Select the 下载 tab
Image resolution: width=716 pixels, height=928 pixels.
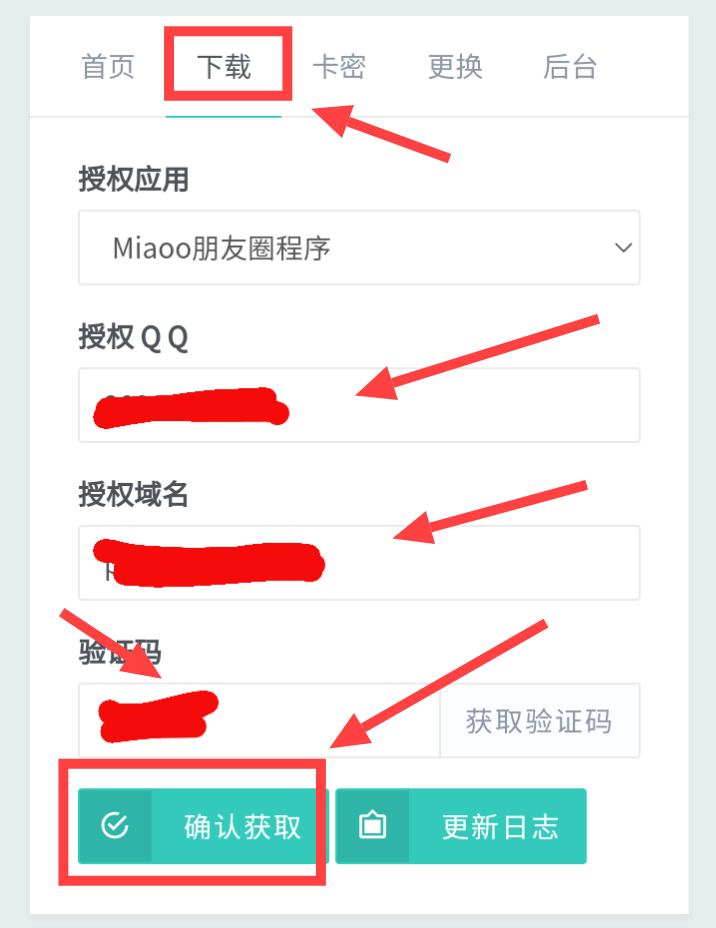click(x=224, y=66)
